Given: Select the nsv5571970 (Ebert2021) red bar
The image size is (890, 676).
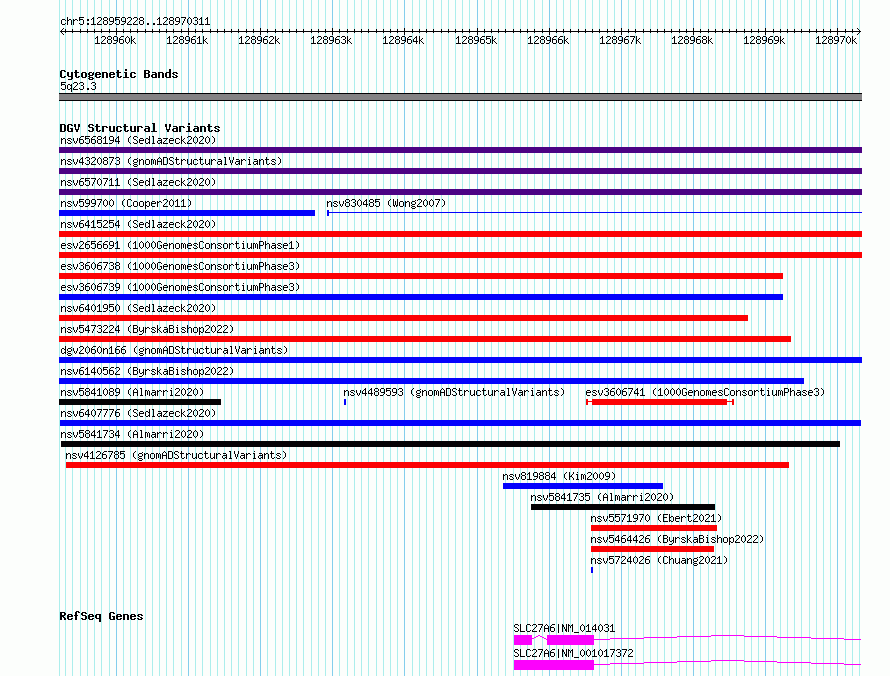Looking at the screenshot, I should tap(654, 528).
